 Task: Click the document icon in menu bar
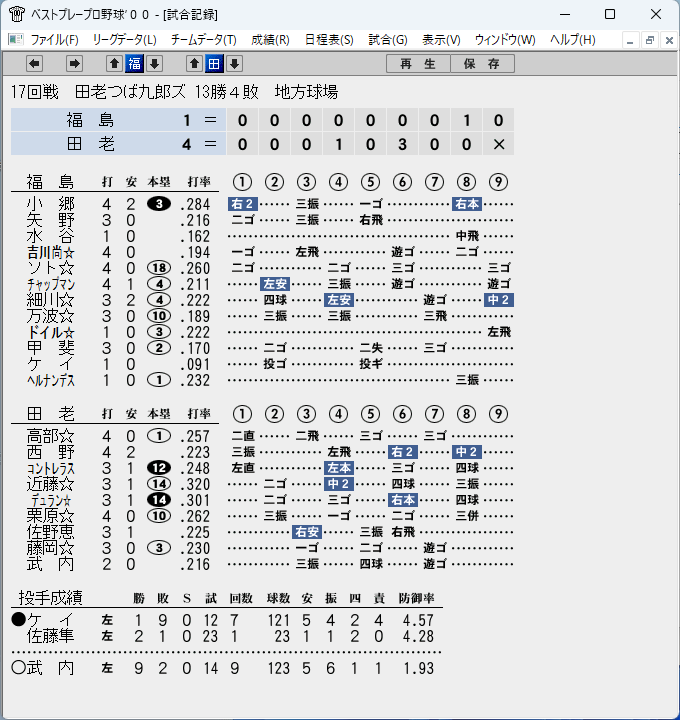point(16,39)
